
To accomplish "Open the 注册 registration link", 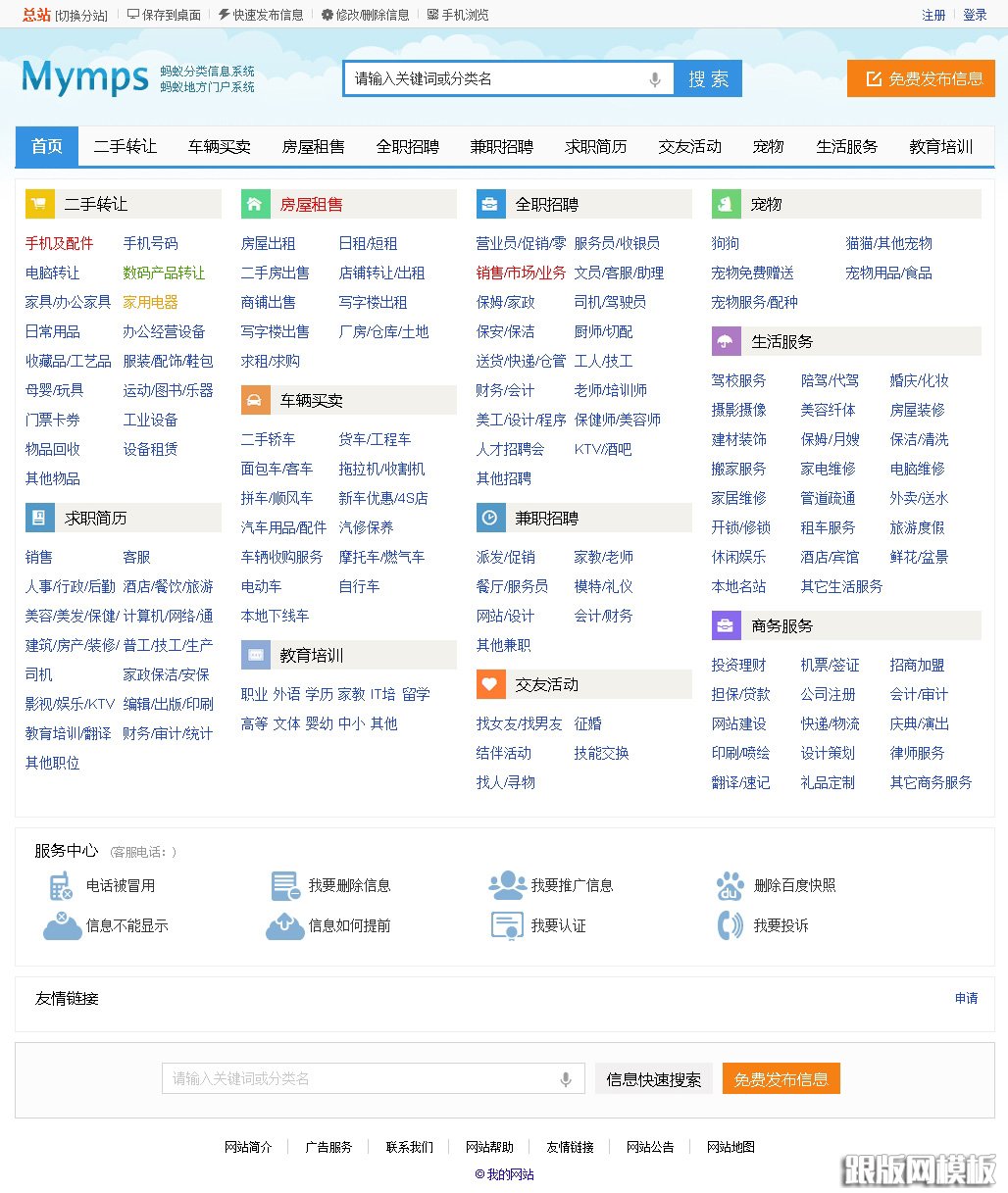I will pos(932,14).
